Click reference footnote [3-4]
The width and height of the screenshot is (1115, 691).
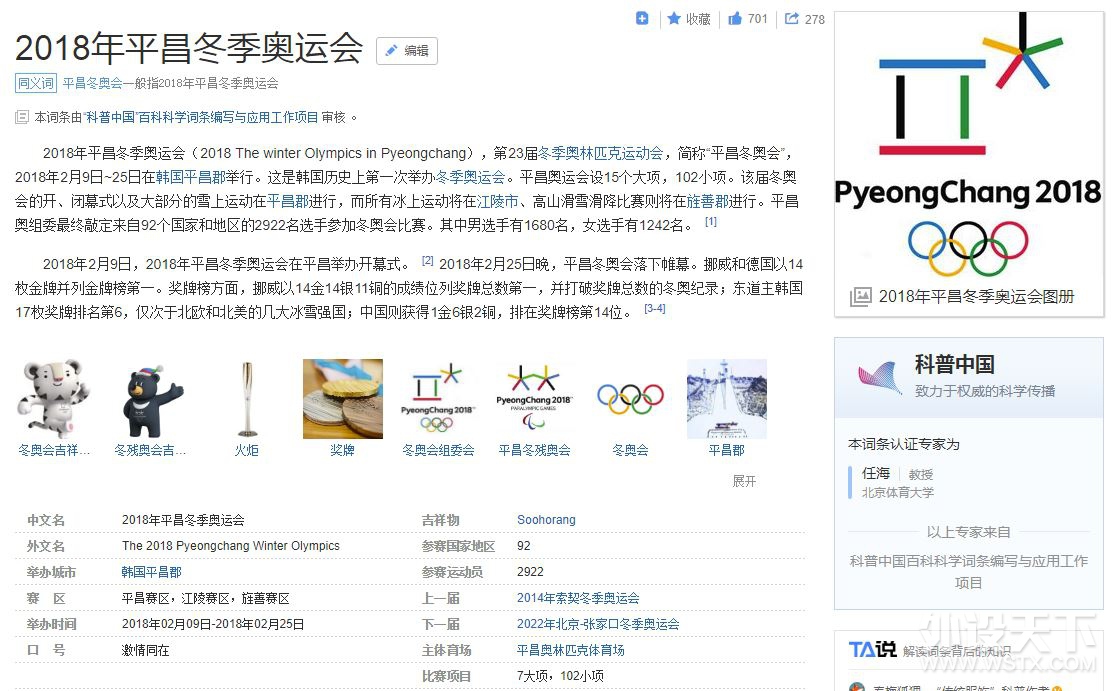(x=655, y=309)
